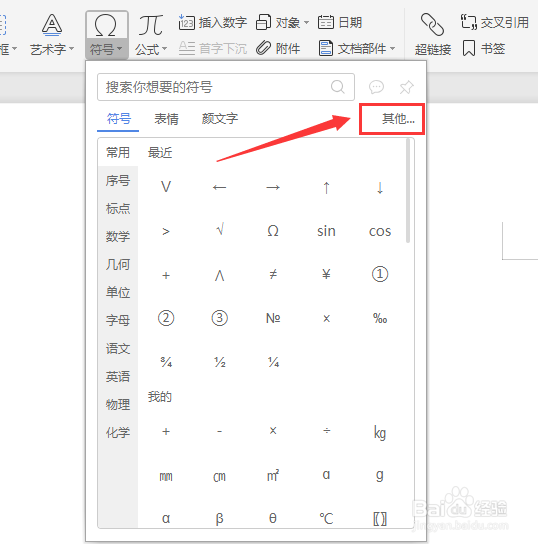Insert the ¾ fraction symbol
Screen dimensions: 538x544
click(x=166, y=362)
